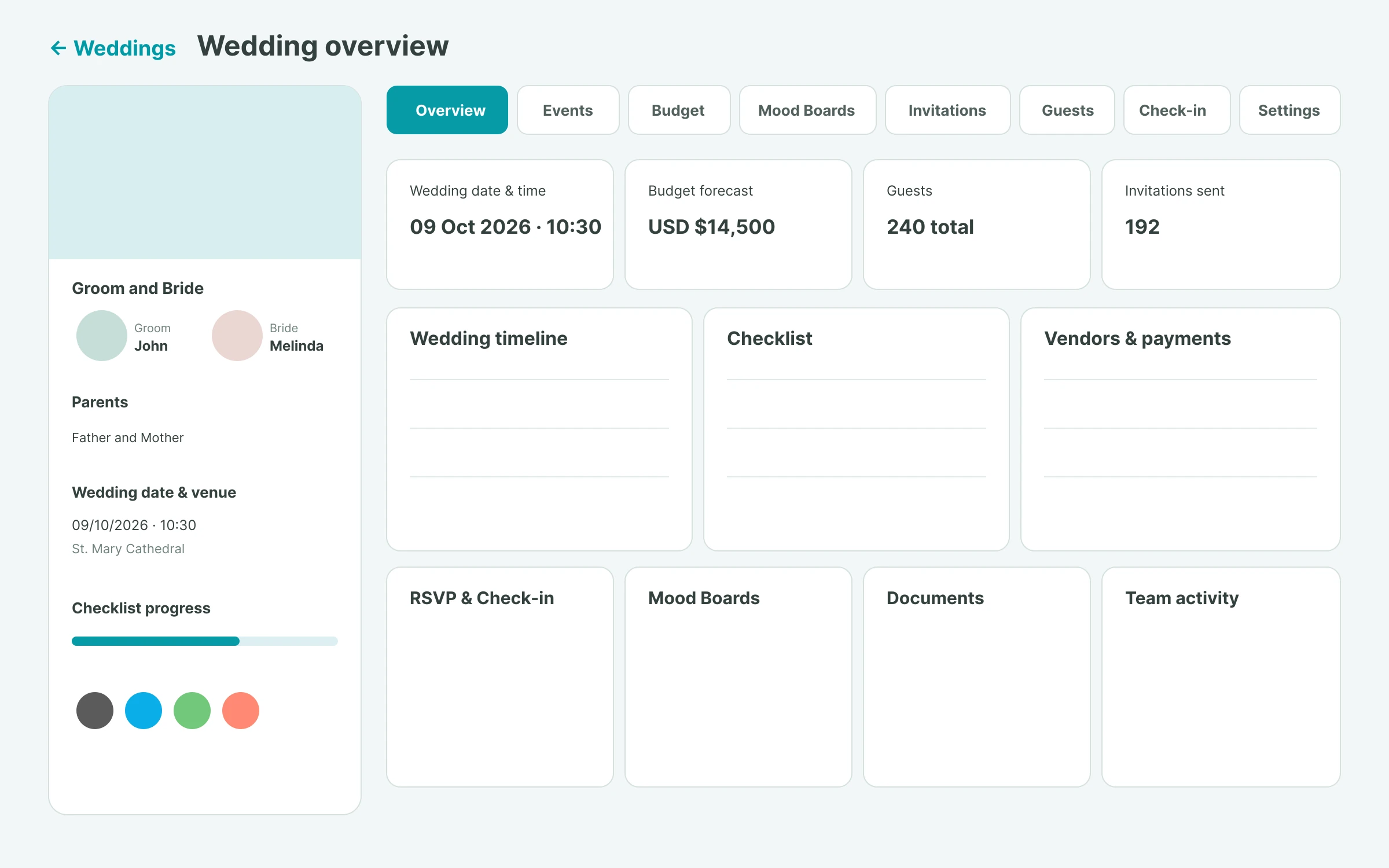
Task: Open the Vendors & payments panel
Action: [x=1181, y=429]
